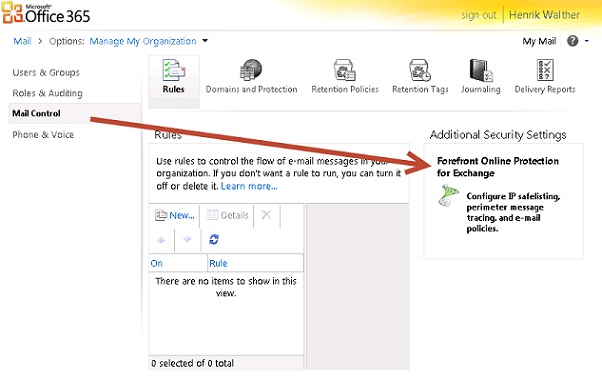Open Domains and Protection icon

(251, 69)
